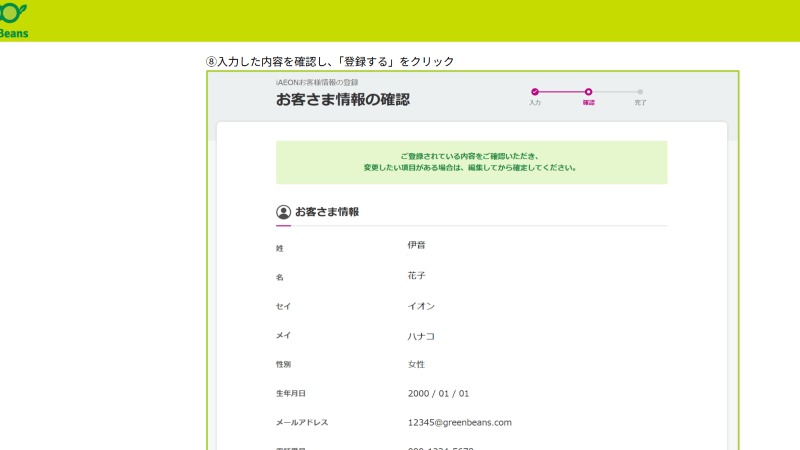The image size is (800, 450).
Task: Click the birthdate 2000 / 01 / 01
Action: coord(438,393)
